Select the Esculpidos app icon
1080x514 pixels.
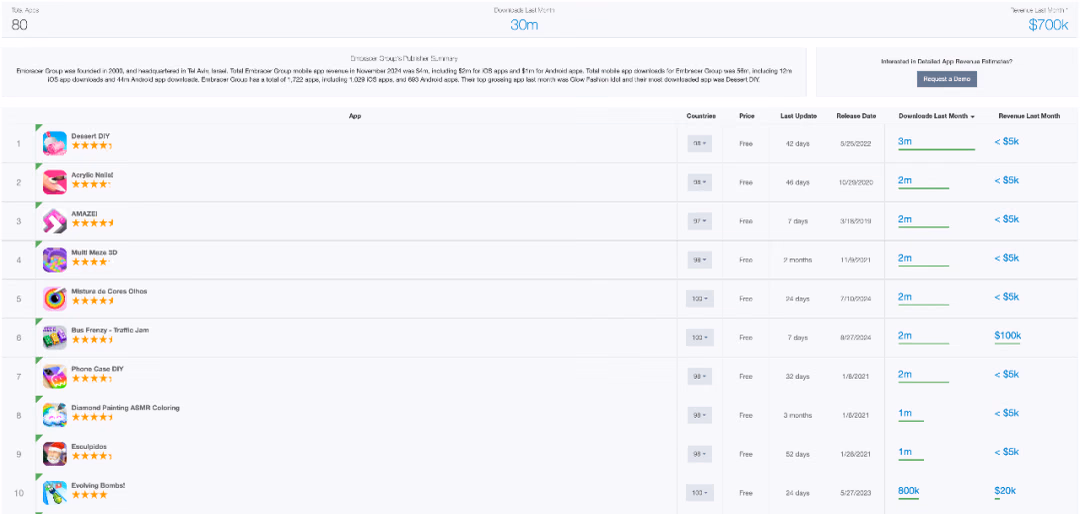(54, 454)
